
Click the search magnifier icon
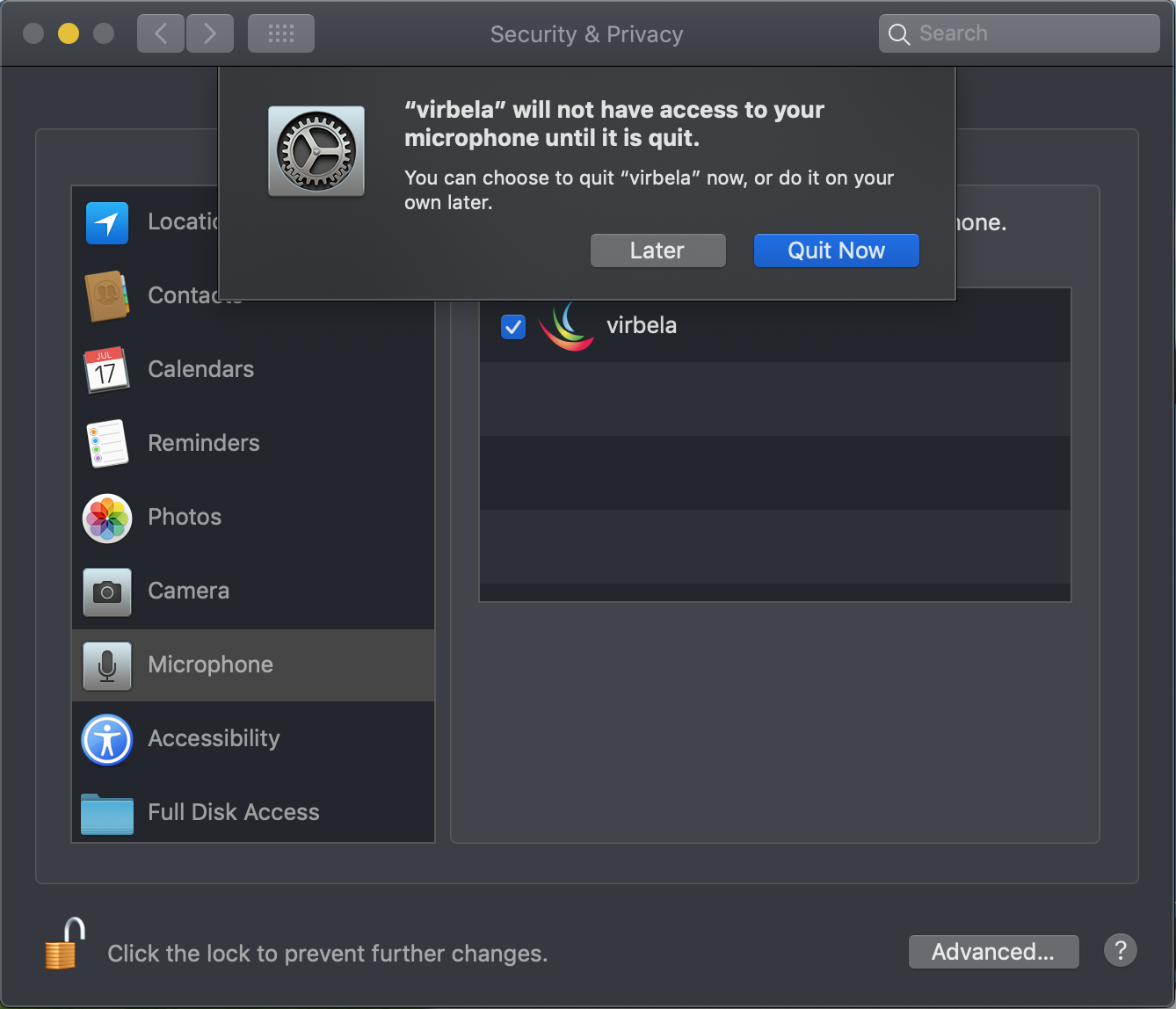pos(899,34)
